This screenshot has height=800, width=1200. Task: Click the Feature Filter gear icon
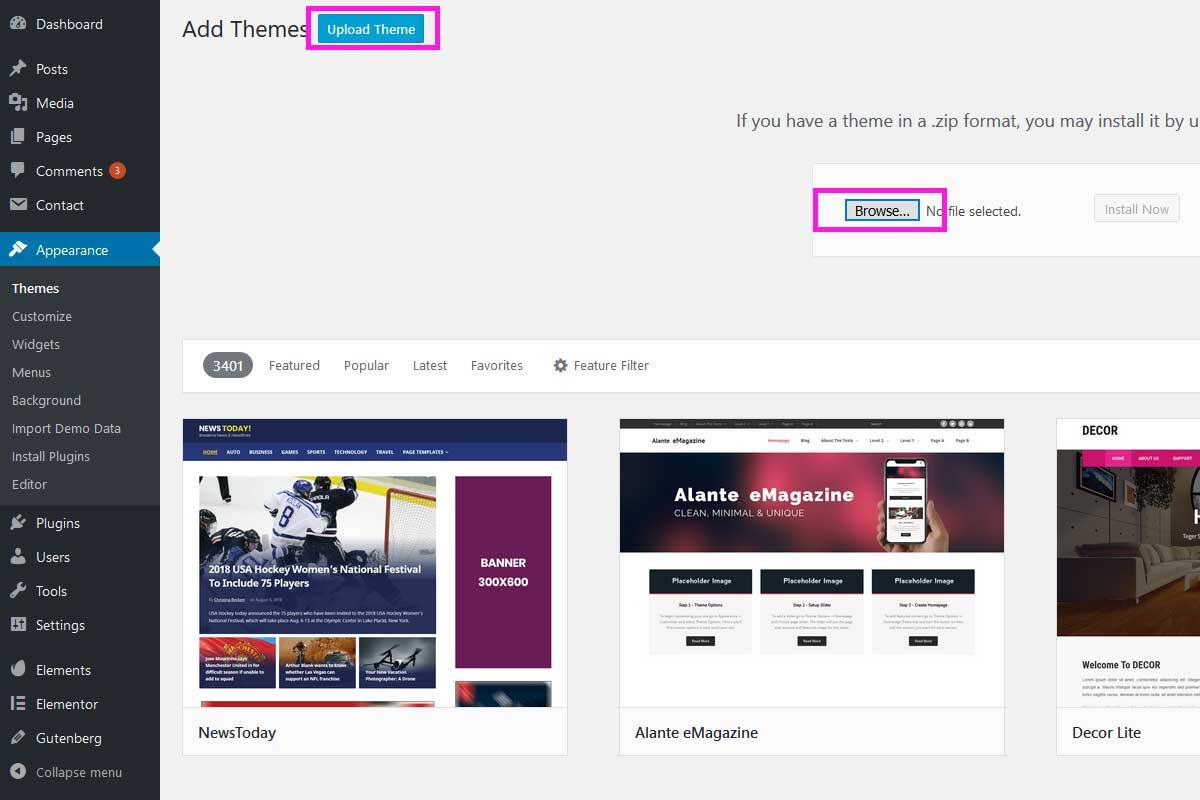pos(561,366)
